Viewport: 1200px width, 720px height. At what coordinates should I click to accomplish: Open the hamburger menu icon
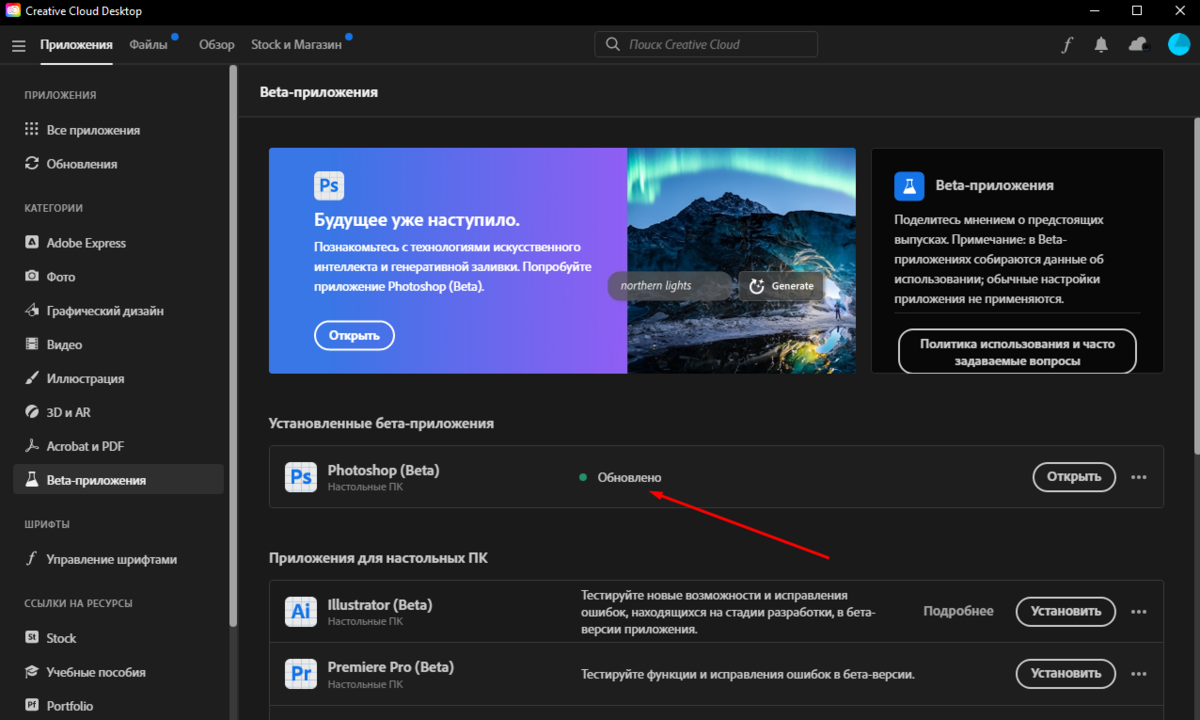(18, 45)
